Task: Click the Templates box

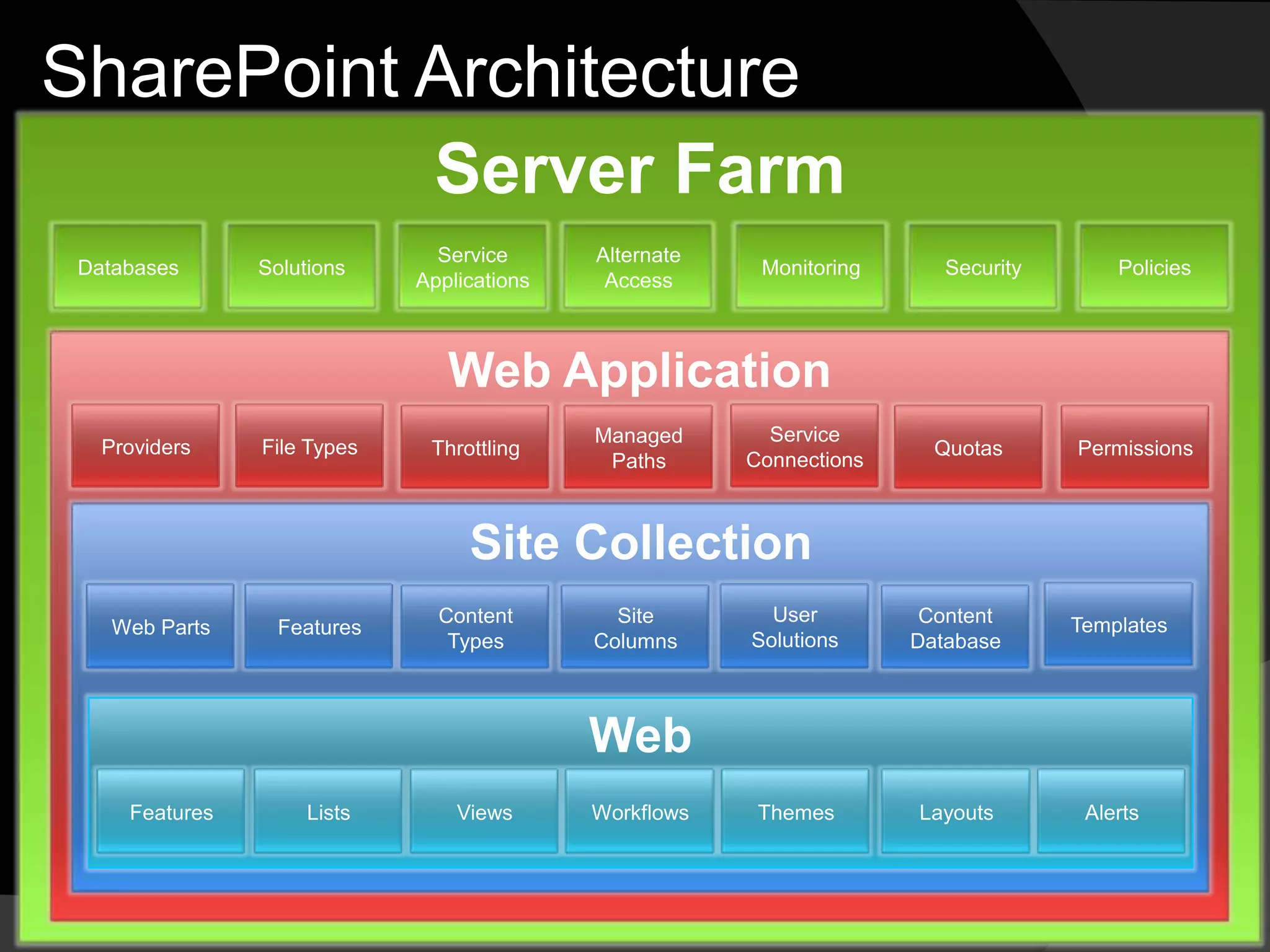Action: [x=1119, y=624]
